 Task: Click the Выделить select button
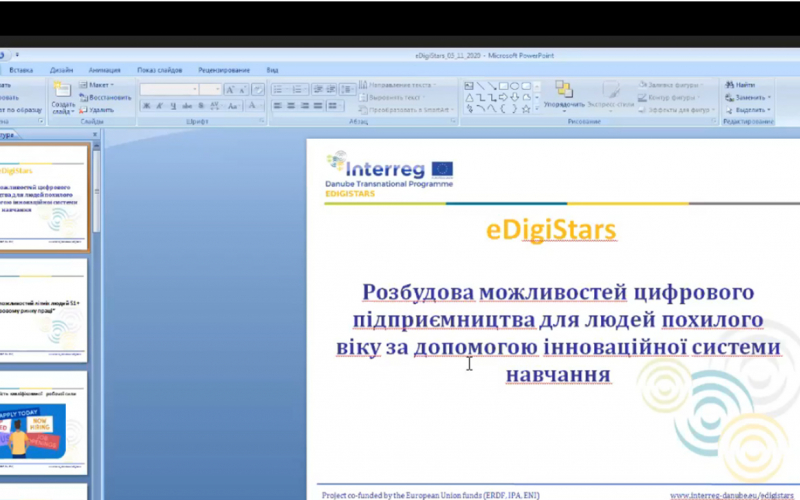[748, 110]
